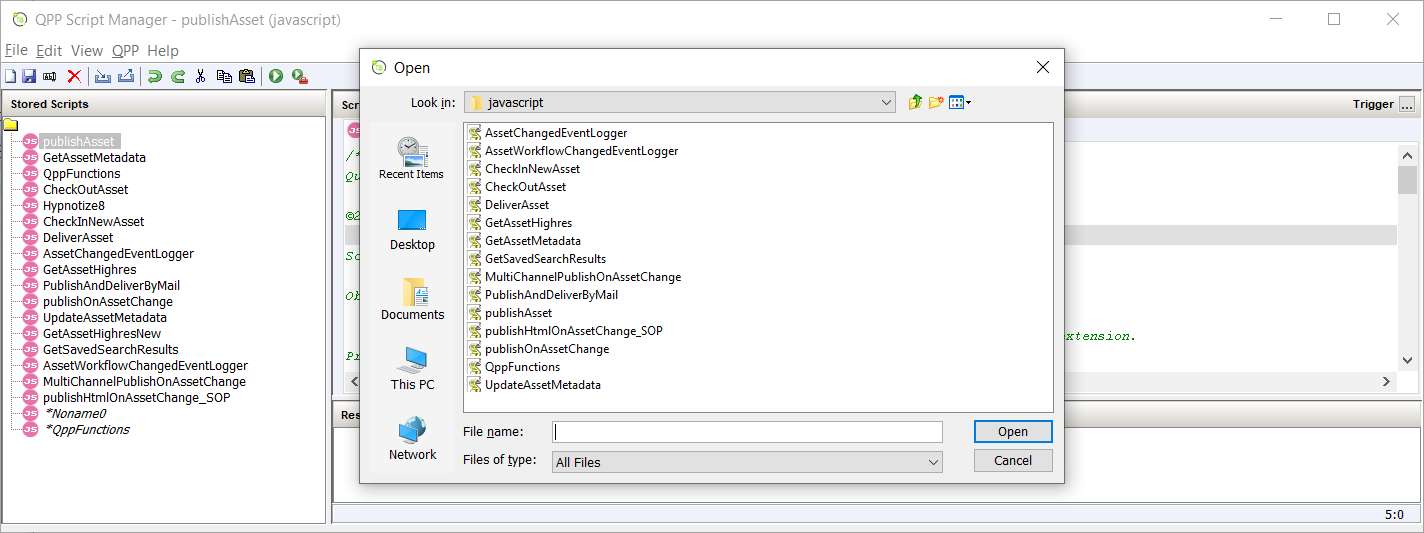Click the file icon next to QppFunctions in dialog
The image size is (1424, 533).
[x=475, y=367]
